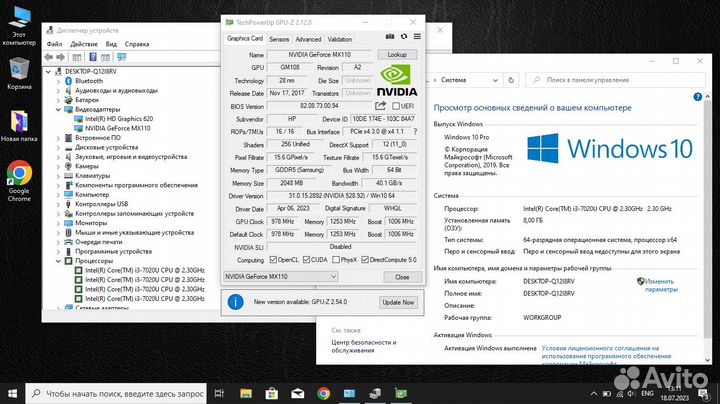Expand the Клавиатуры tree node
Screen dimensions: 720x404
point(58,175)
